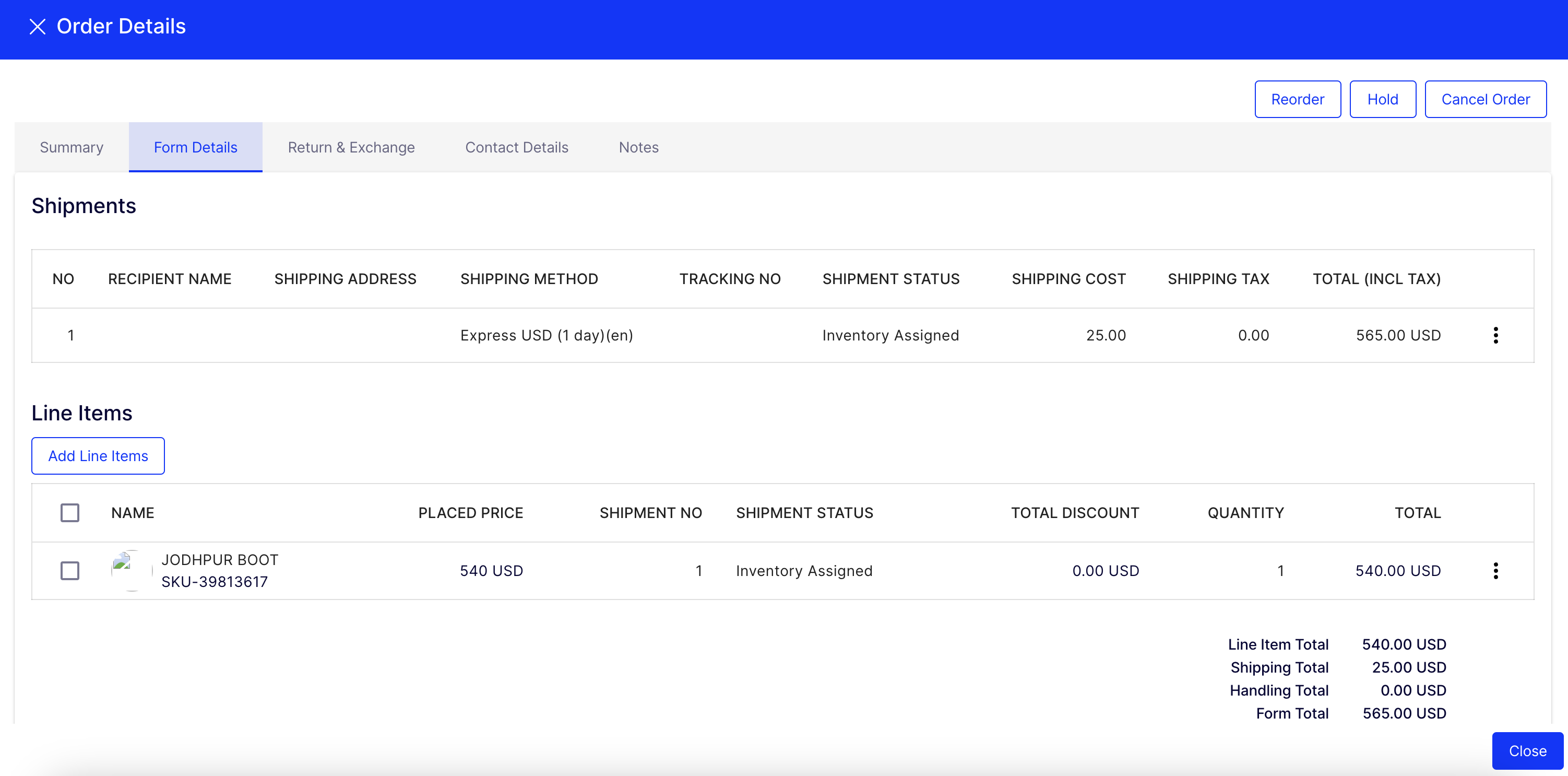This screenshot has height=776, width=1568.
Task: Click the X icon beside Order Details
Action: click(38, 27)
